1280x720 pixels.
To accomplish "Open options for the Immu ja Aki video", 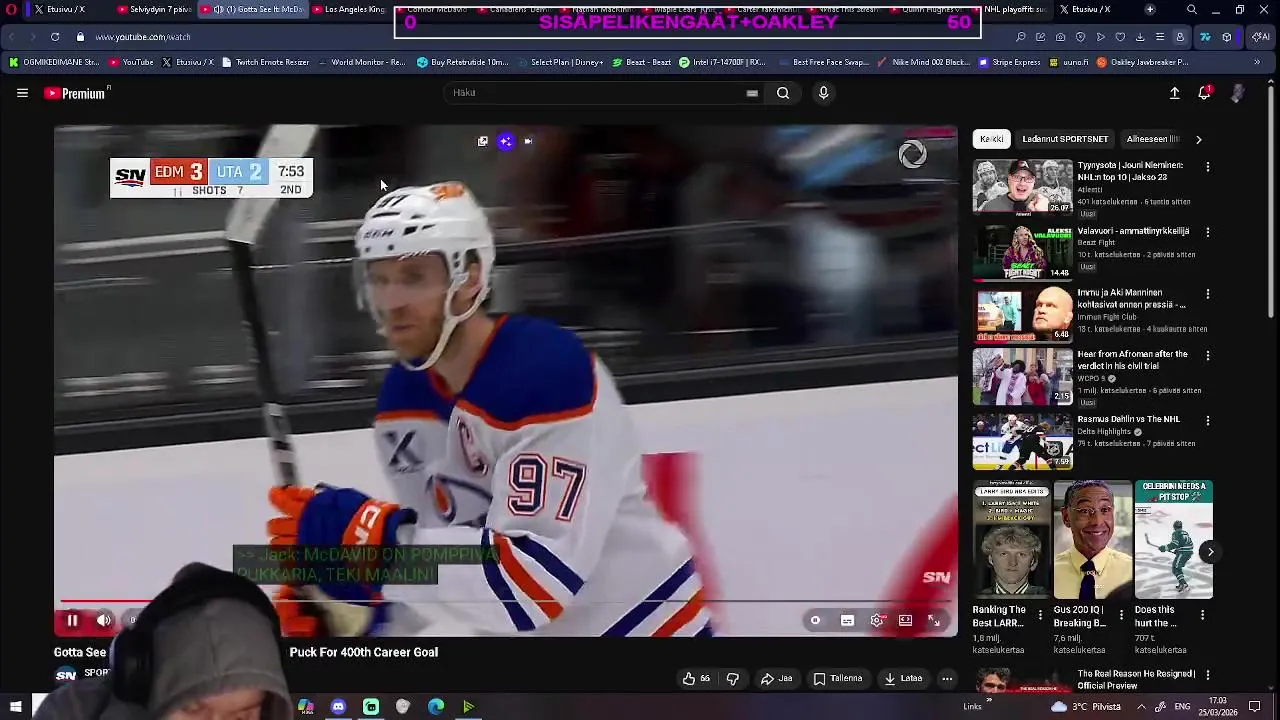I will point(1208,294).
